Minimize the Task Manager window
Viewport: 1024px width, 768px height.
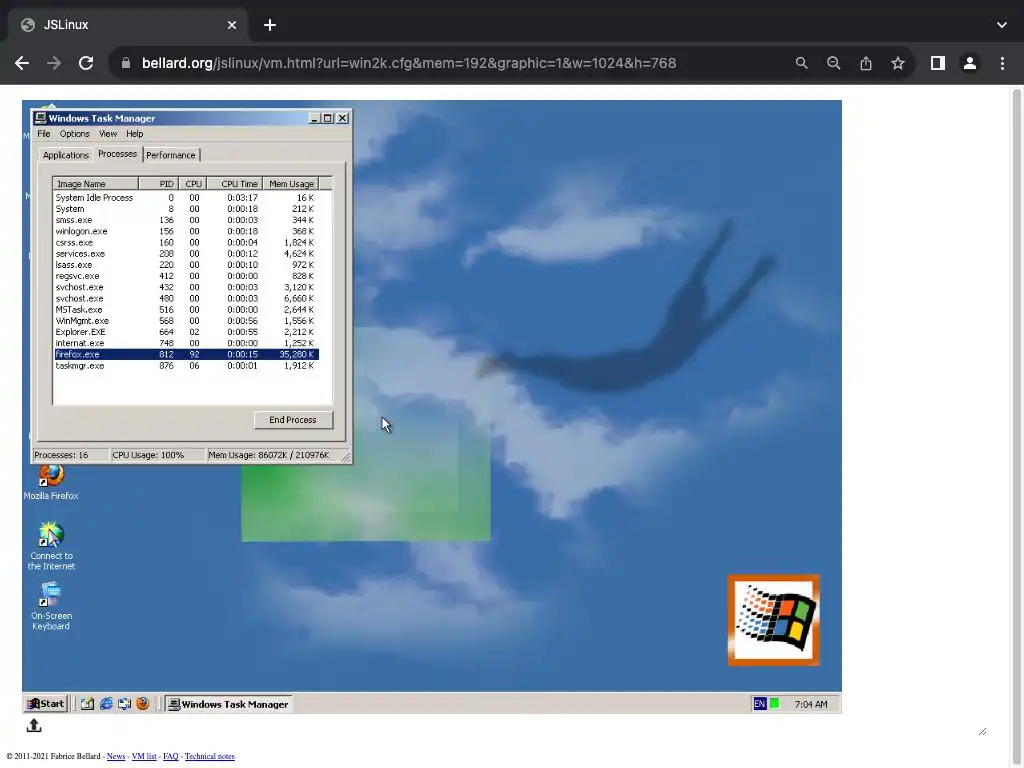pyautogui.click(x=314, y=118)
